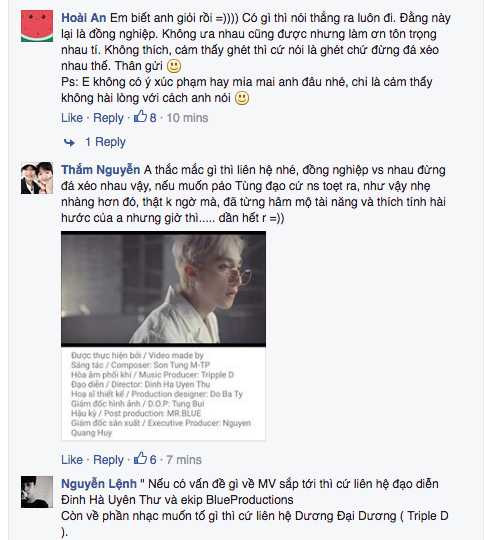Reply to Hoài An's comment
The image size is (484, 540).
tap(108, 118)
